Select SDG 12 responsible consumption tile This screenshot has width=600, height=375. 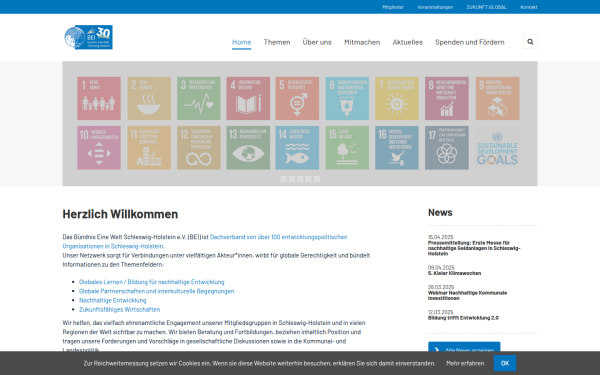[199, 148]
